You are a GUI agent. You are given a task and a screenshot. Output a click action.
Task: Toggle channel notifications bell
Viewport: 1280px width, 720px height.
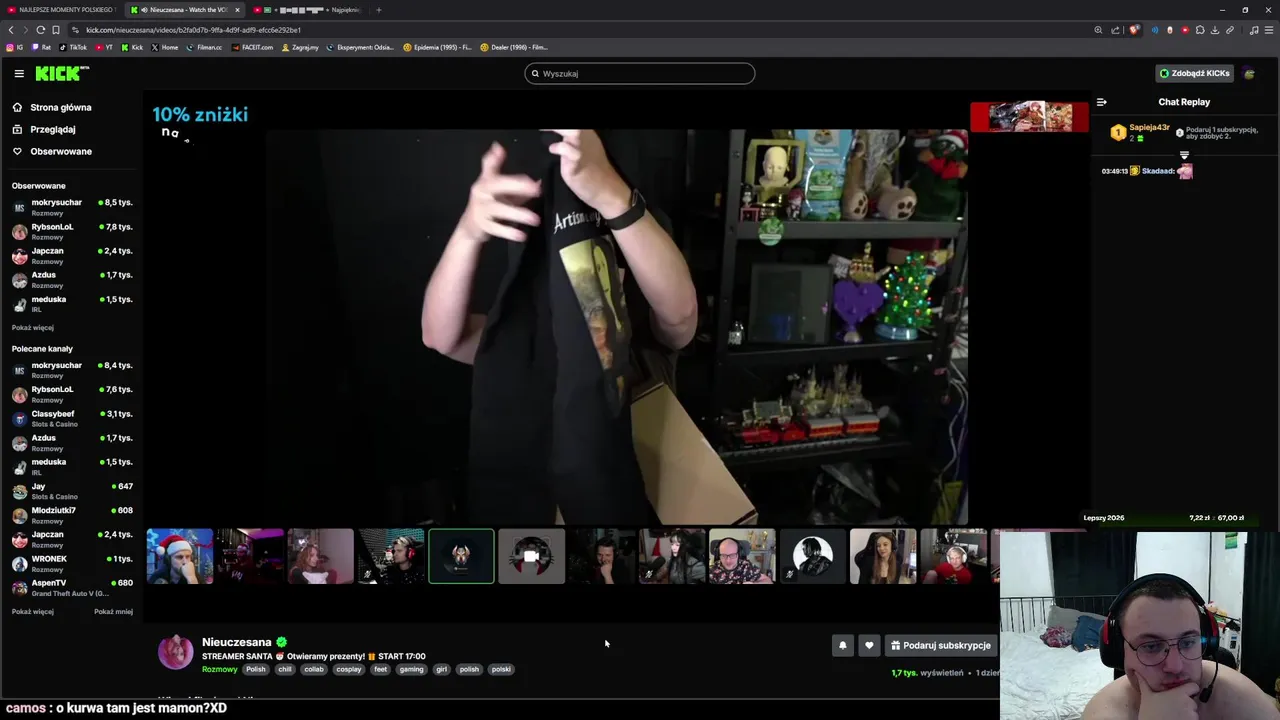point(842,645)
